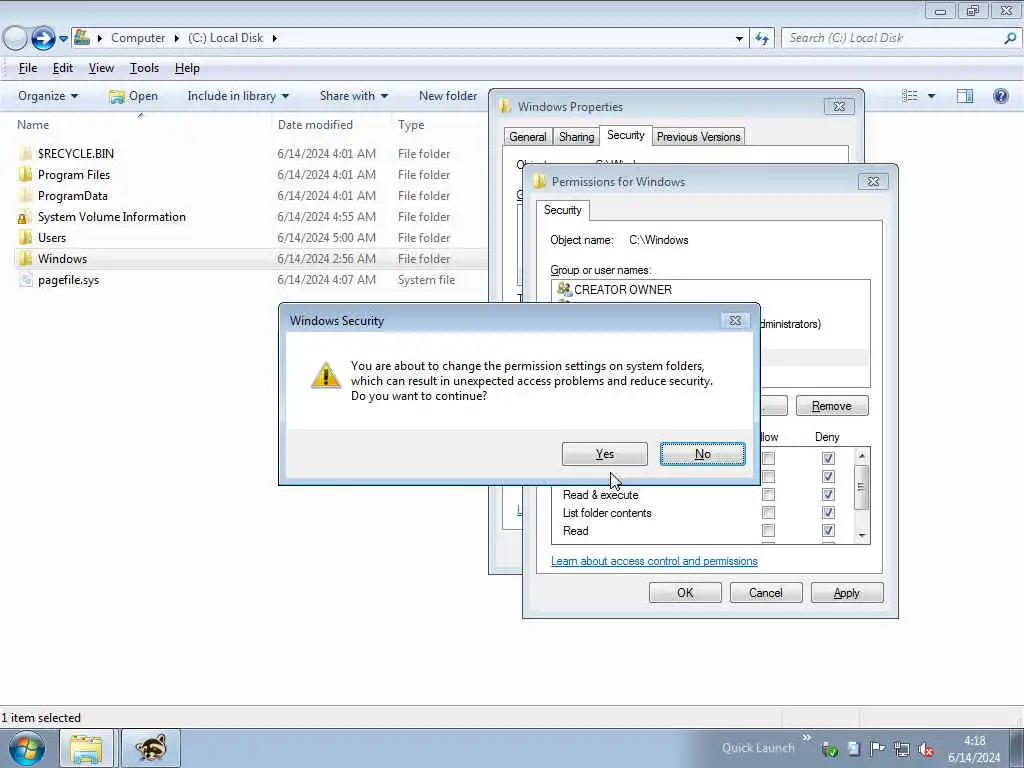This screenshot has height=768, width=1024.
Task: Sort by the Name column header
Action: coord(140,125)
